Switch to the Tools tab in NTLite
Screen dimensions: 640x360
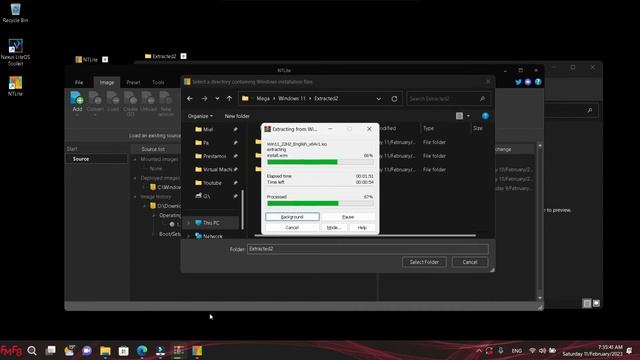(x=158, y=82)
